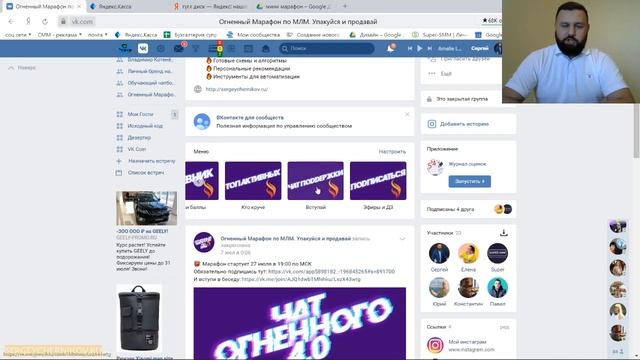The width and height of the screenshot is (640, 360).
Task: Open the почта bookmarks folder
Action: (x=98, y=35)
